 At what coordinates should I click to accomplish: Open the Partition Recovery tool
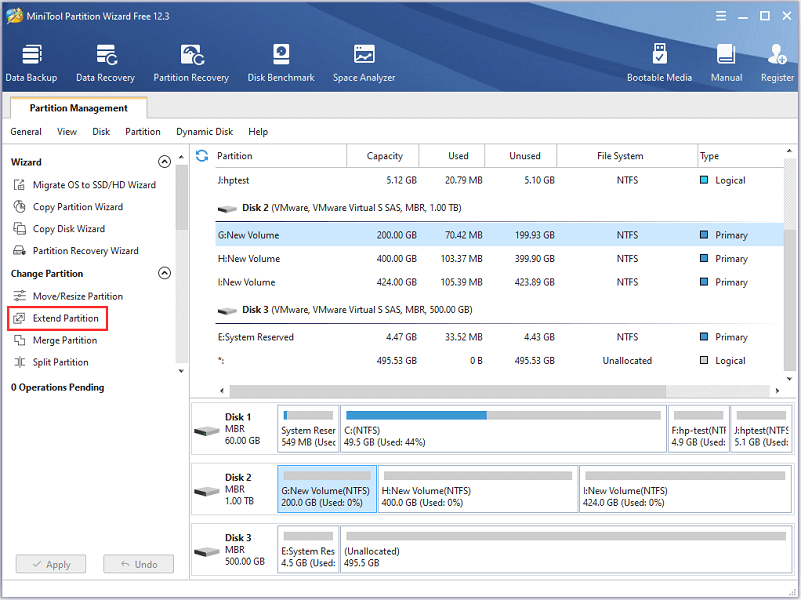pos(191,63)
